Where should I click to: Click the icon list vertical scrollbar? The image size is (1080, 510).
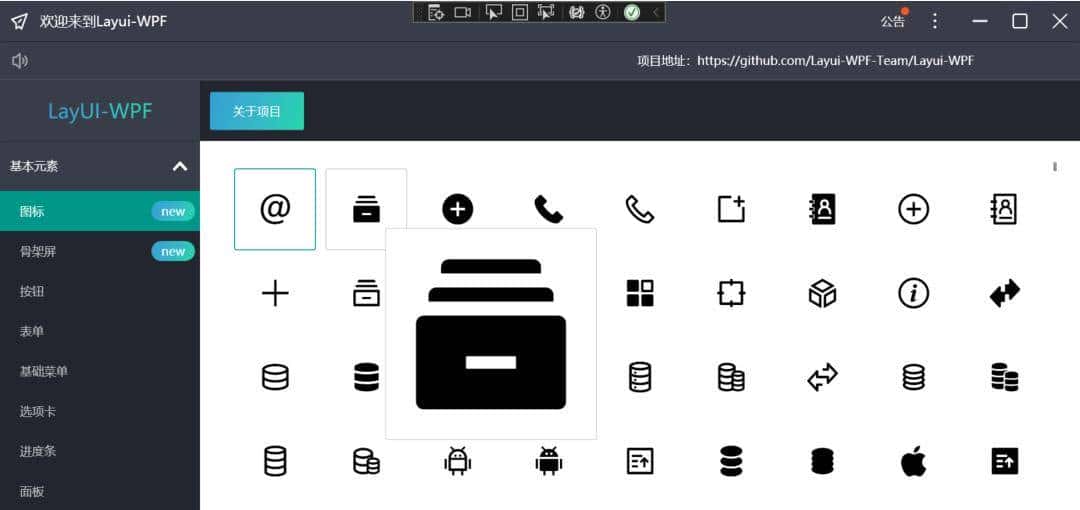tap(1054, 167)
